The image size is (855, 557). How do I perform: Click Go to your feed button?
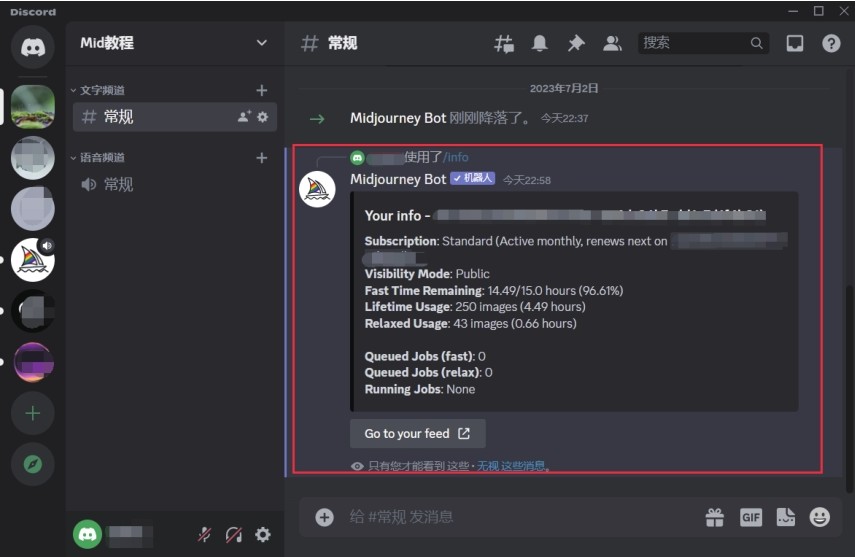coord(418,434)
